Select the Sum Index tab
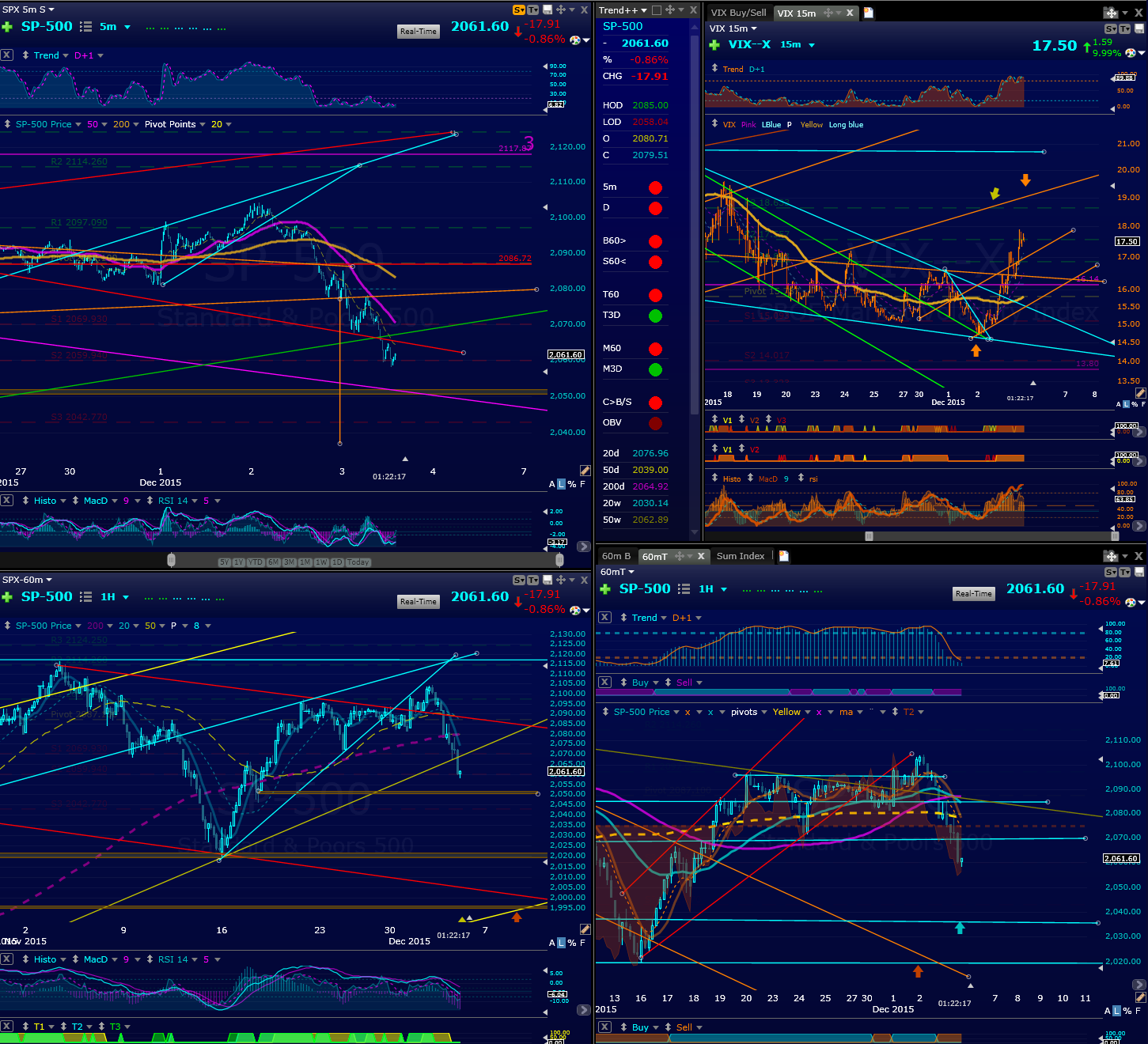The width and height of the screenshot is (1148, 1044). 741,556
